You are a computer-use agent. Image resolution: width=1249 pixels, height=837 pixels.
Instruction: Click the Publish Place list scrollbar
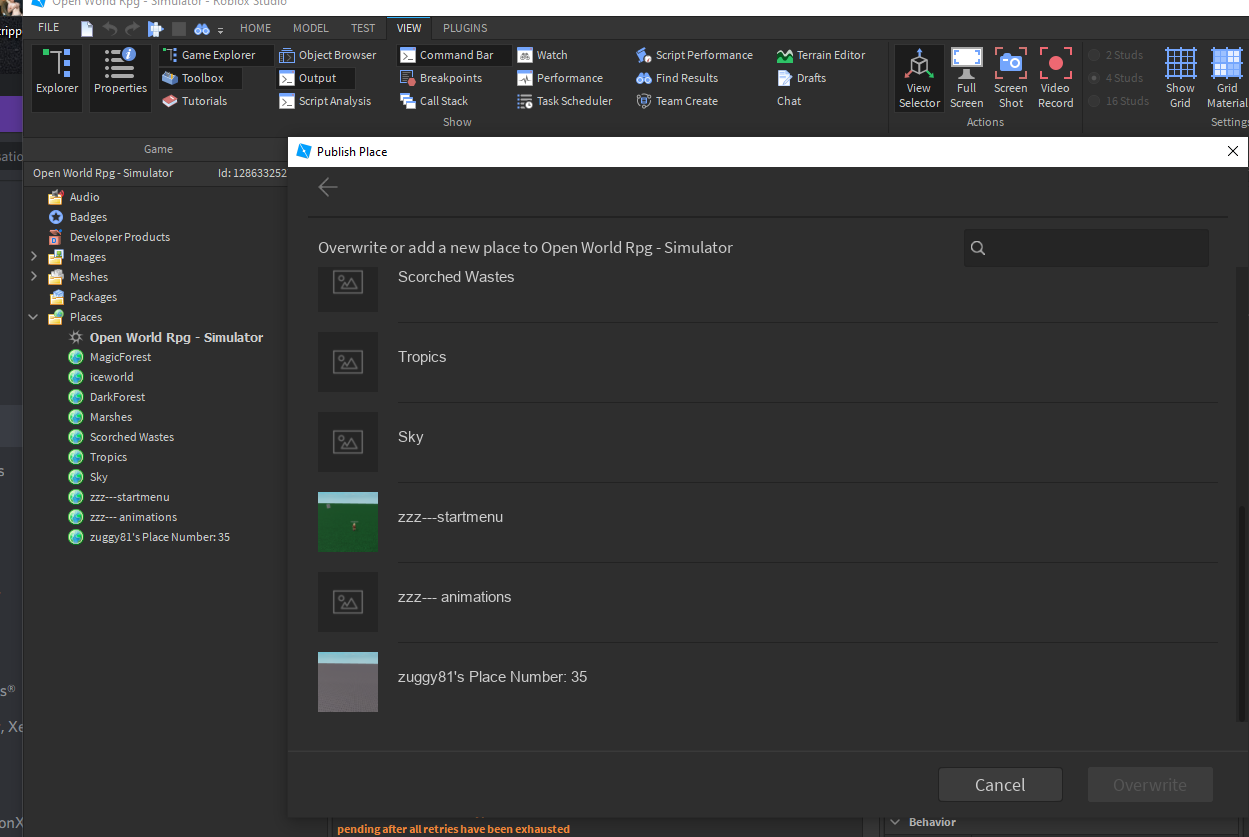(x=1242, y=613)
